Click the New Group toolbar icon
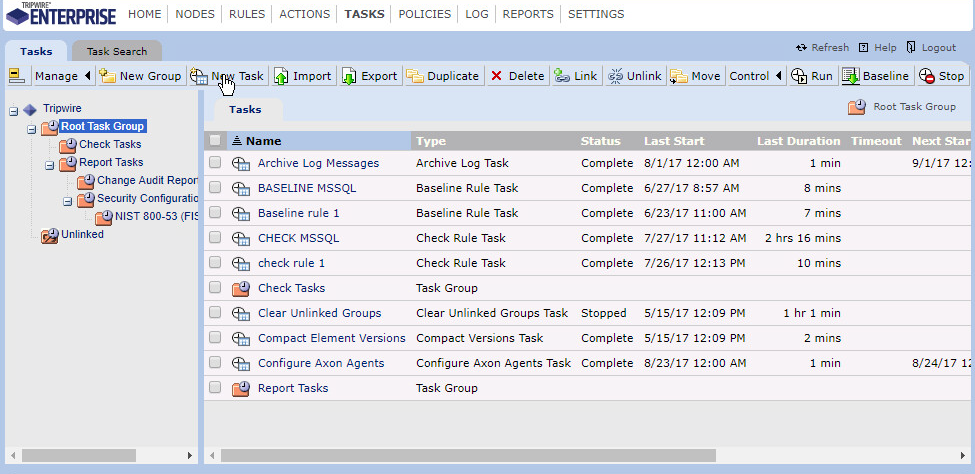Image resolution: width=975 pixels, height=474 pixels. (x=107, y=76)
